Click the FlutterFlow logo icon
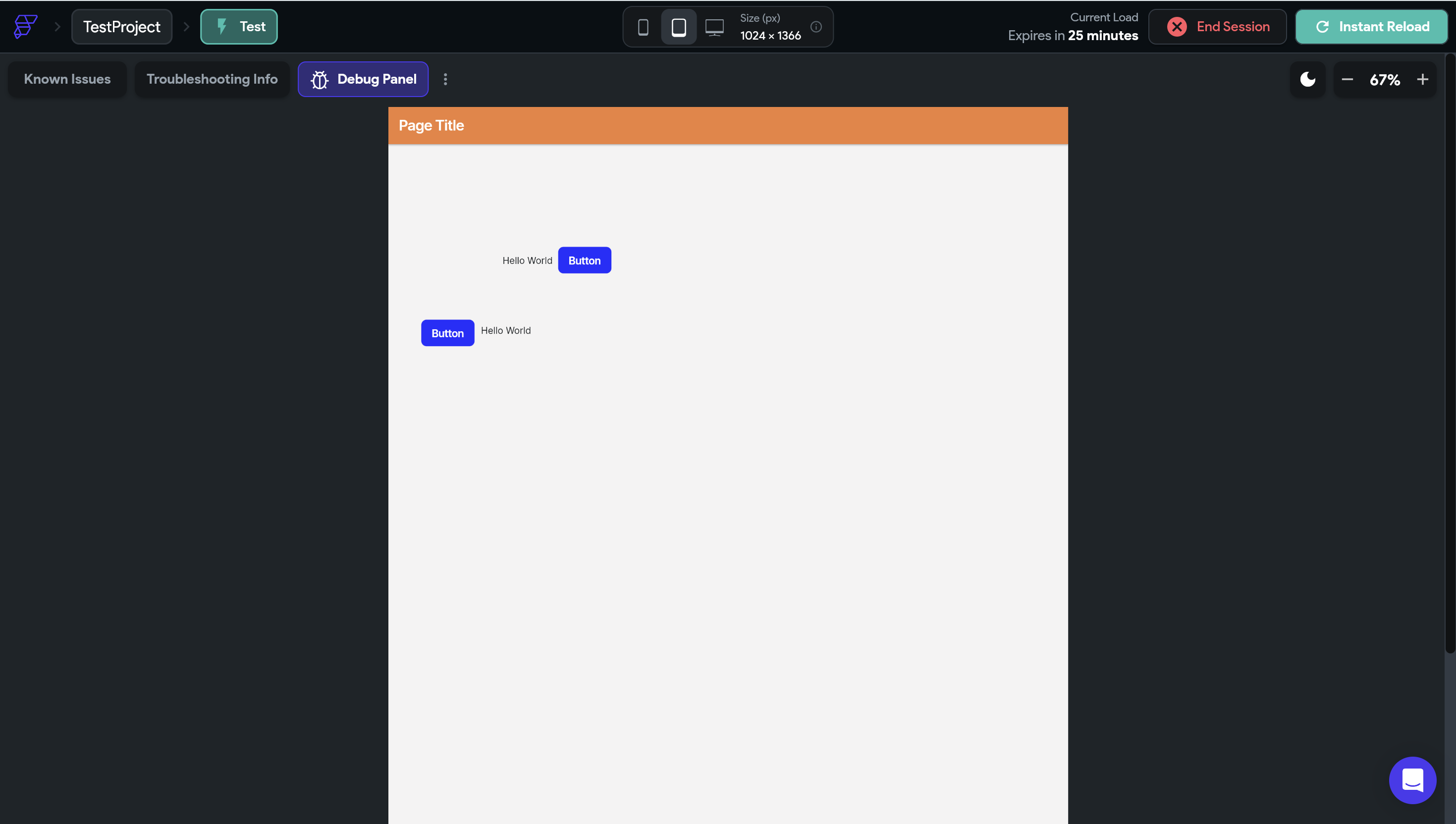The width and height of the screenshot is (1456, 824). point(25,27)
